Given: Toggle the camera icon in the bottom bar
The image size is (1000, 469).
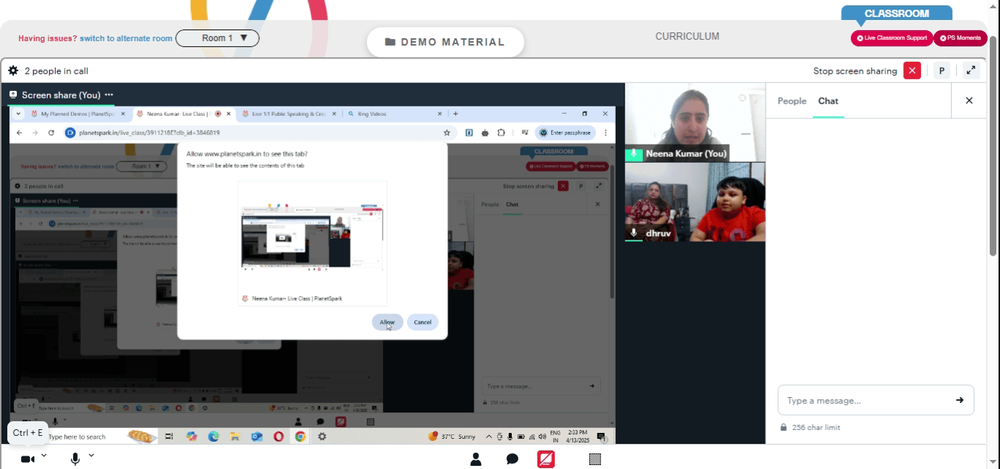Looking at the screenshot, I should coord(27,459).
